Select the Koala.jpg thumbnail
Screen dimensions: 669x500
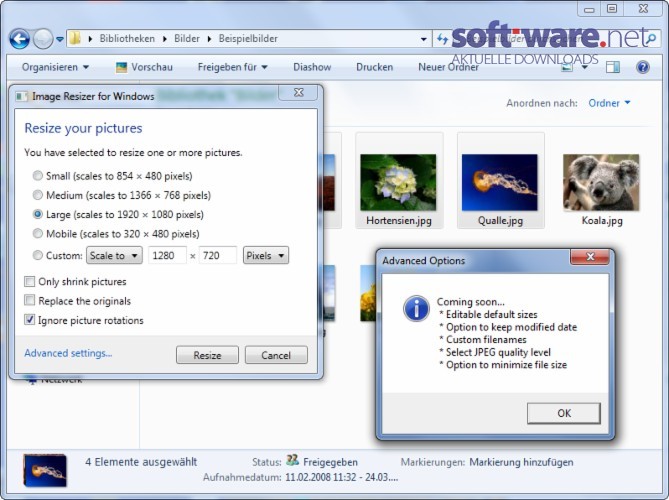coord(601,183)
